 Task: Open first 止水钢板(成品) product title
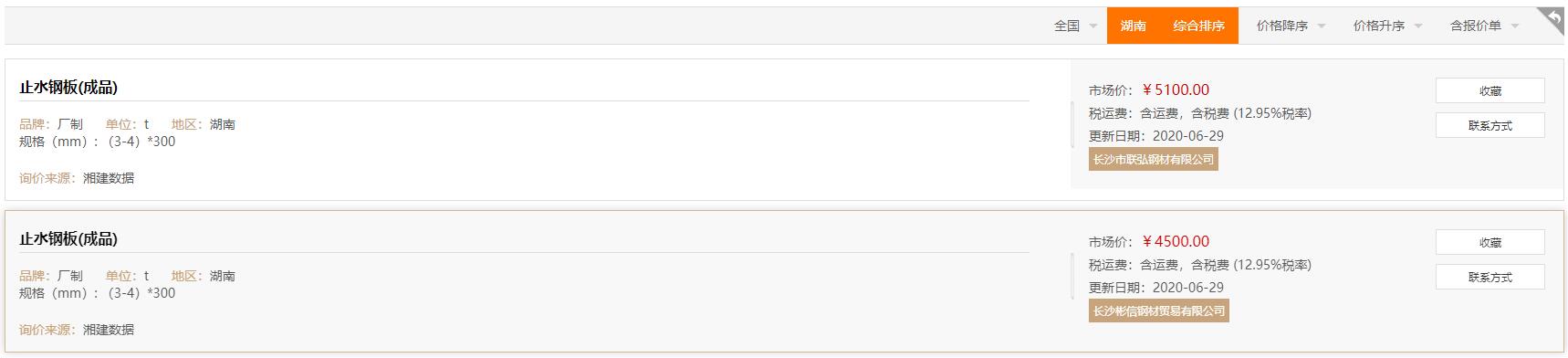[68, 88]
